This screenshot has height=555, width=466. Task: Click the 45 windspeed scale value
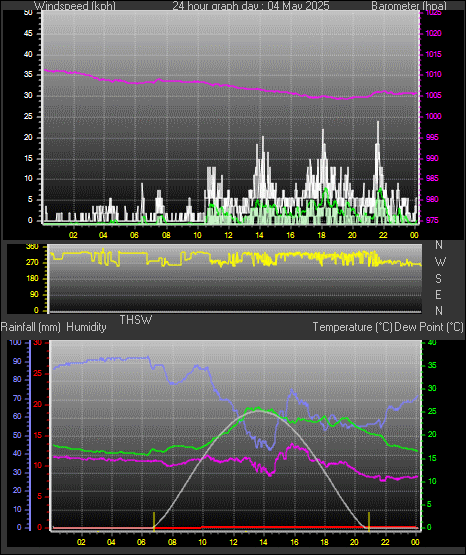28,34
